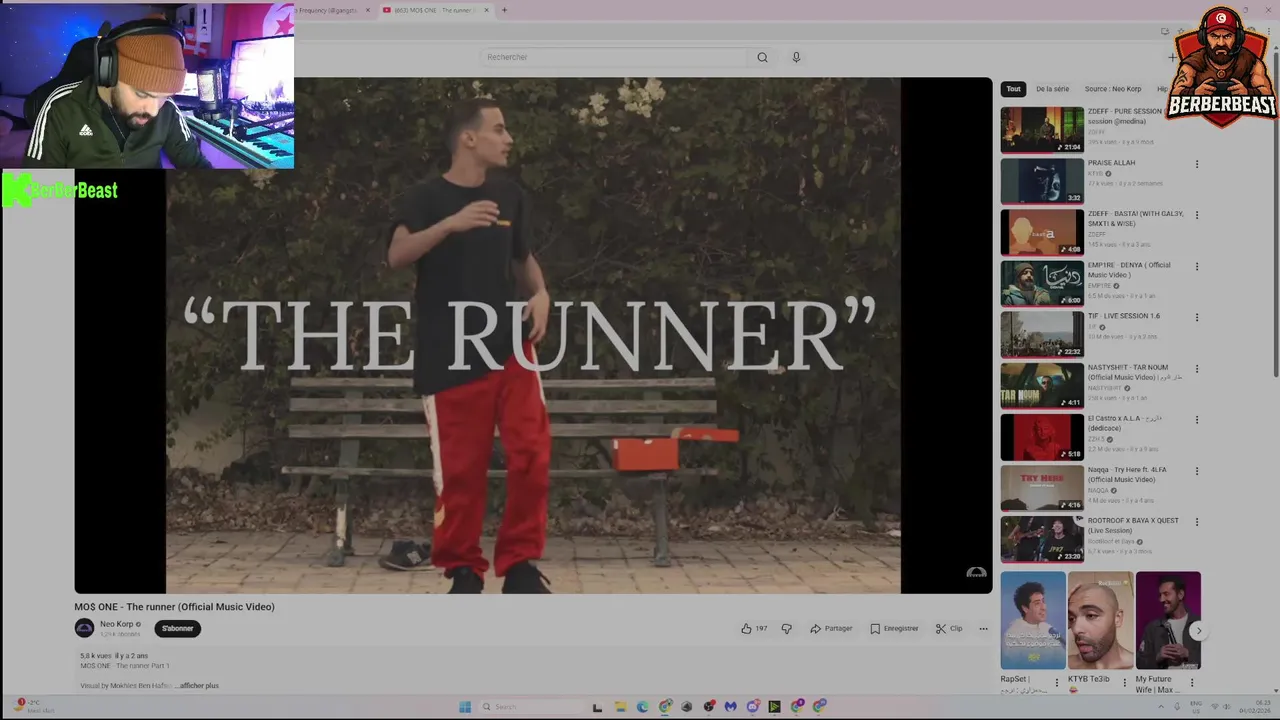The height and width of the screenshot is (720, 1280).
Task: Select the Tout filter chip
Action: [x=1013, y=89]
